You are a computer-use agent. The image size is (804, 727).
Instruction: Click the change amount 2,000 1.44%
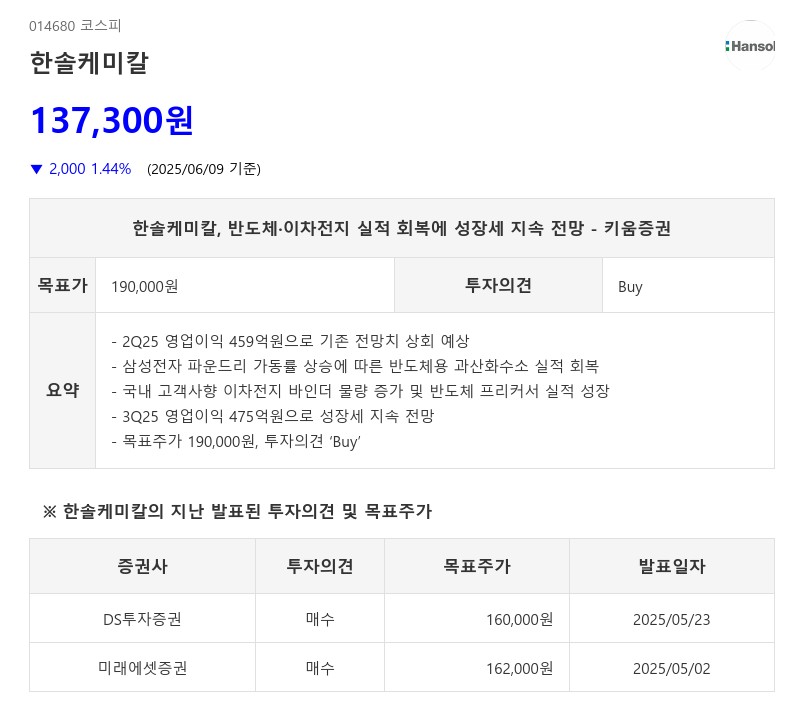click(x=90, y=169)
